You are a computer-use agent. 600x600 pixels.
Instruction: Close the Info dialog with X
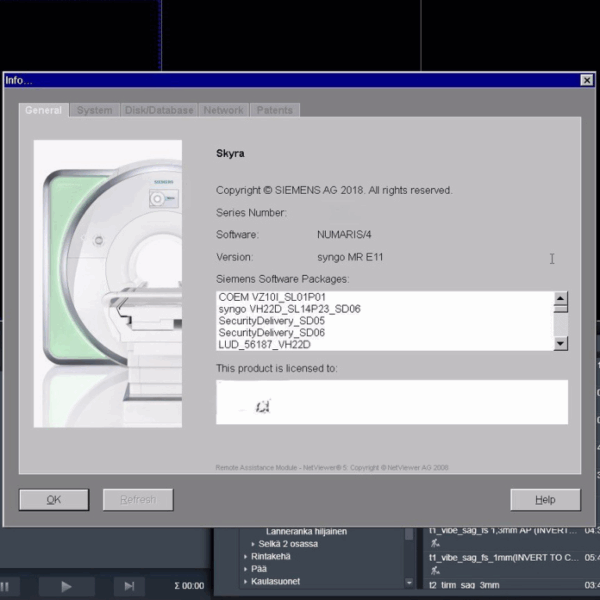(586, 80)
